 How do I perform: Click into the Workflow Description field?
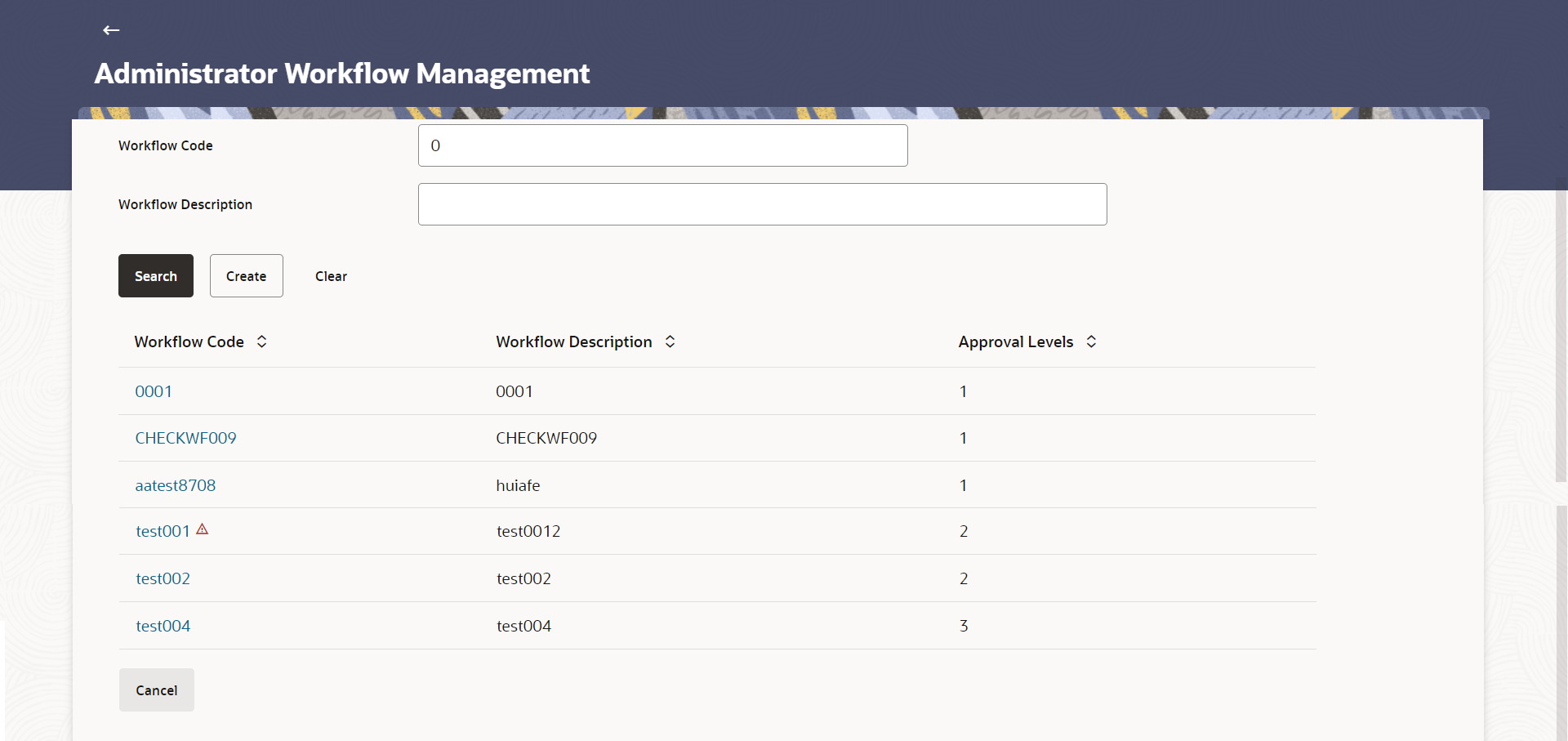click(x=762, y=204)
